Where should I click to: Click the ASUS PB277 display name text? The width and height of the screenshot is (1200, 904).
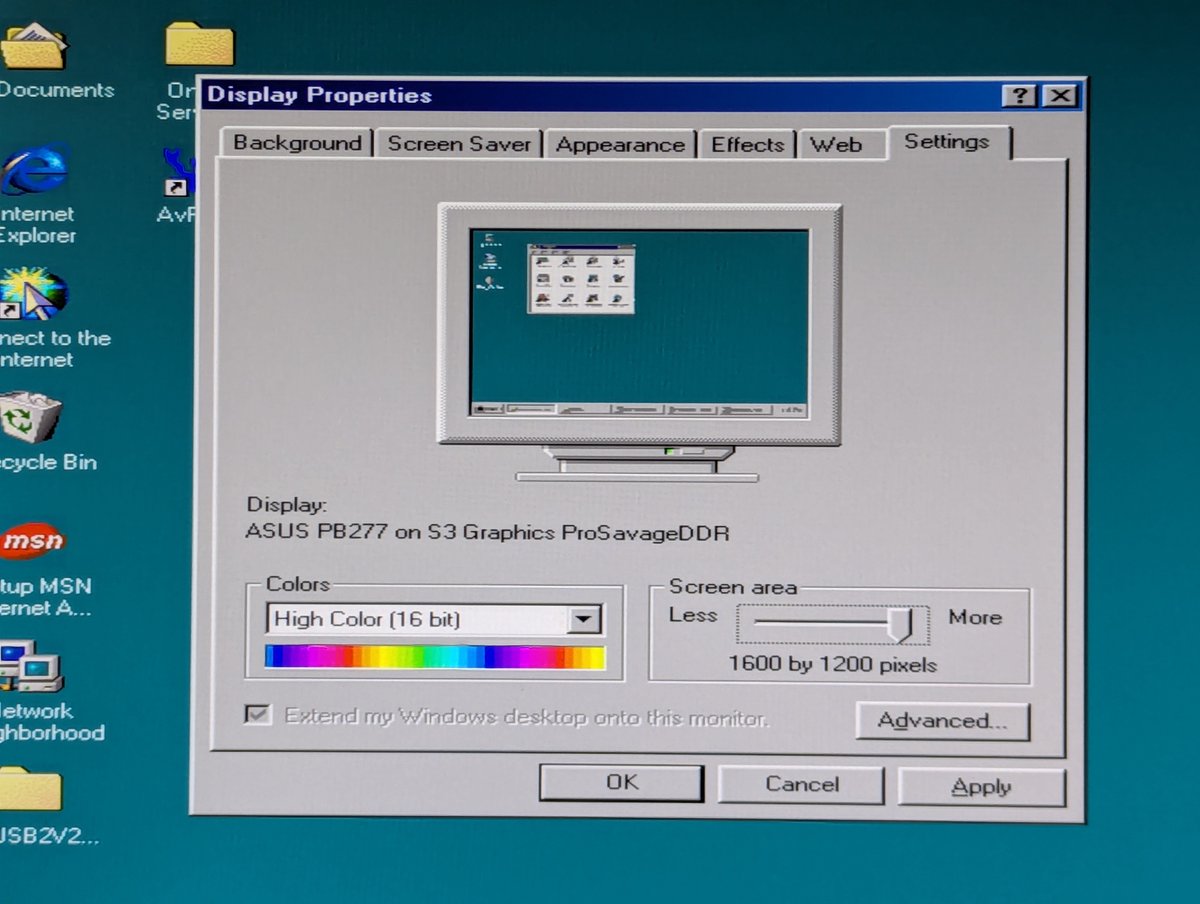point(487,532)
